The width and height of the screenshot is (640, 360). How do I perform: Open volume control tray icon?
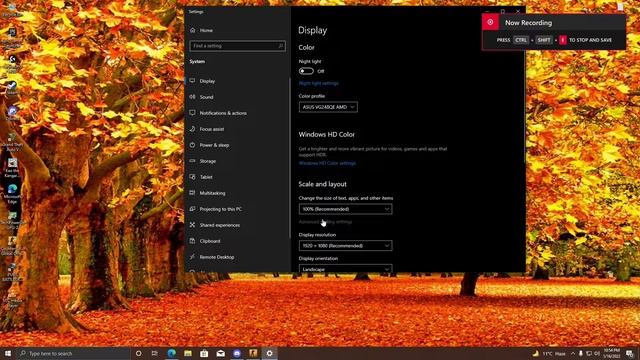pos(597,353)
